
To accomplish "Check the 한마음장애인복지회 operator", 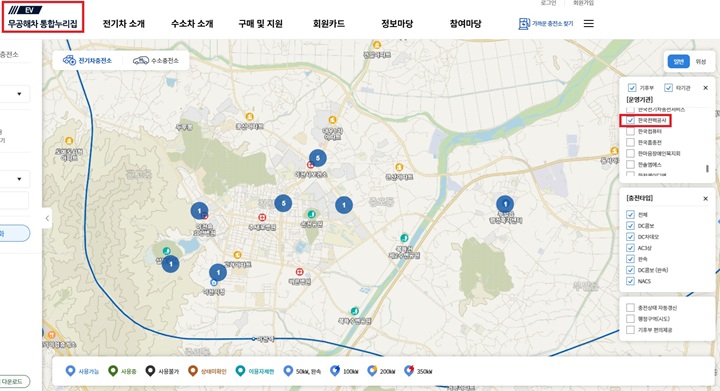I will coord(630,153).
